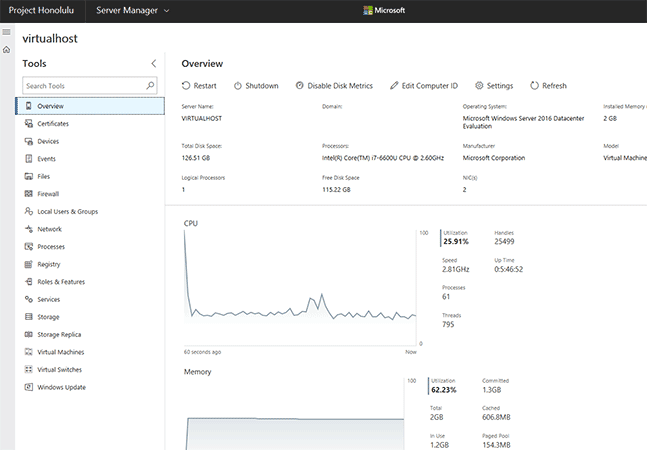The width and height of the screenshot is (647, 450).
Task: Click the Devices icon
Action: point(28,141)
